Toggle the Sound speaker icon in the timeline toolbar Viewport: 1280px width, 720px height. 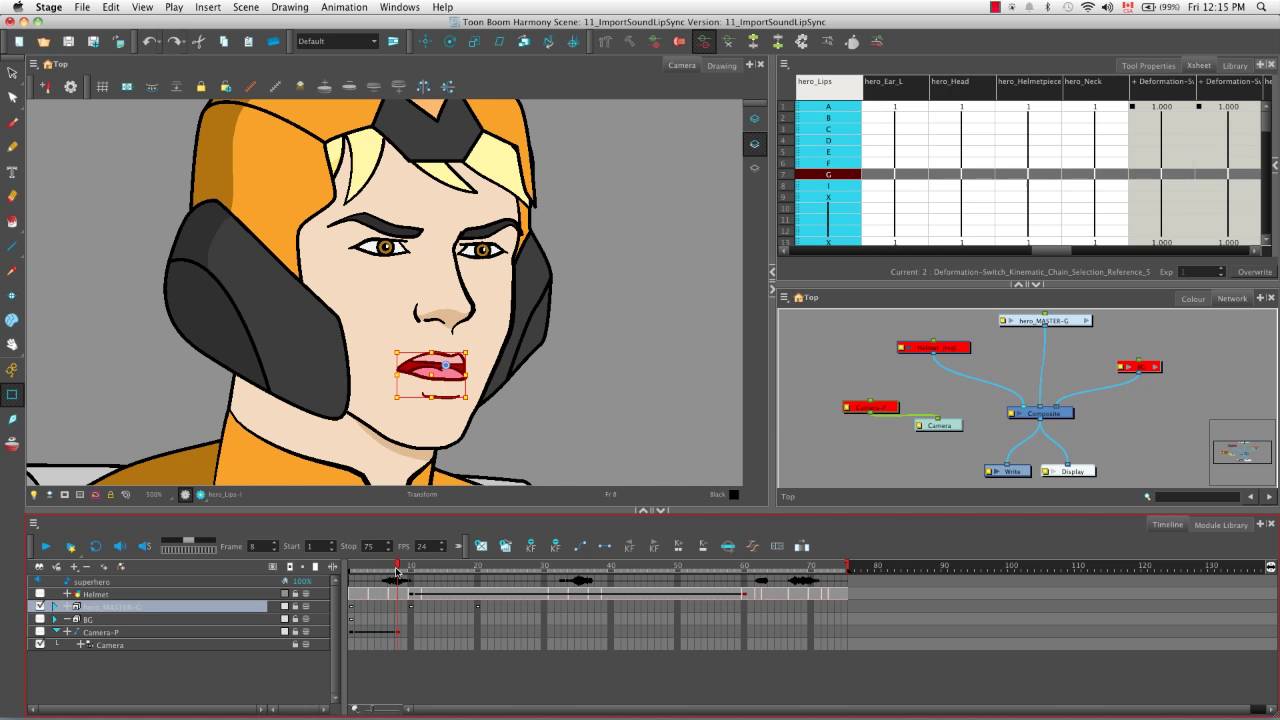tap(119, 546)
